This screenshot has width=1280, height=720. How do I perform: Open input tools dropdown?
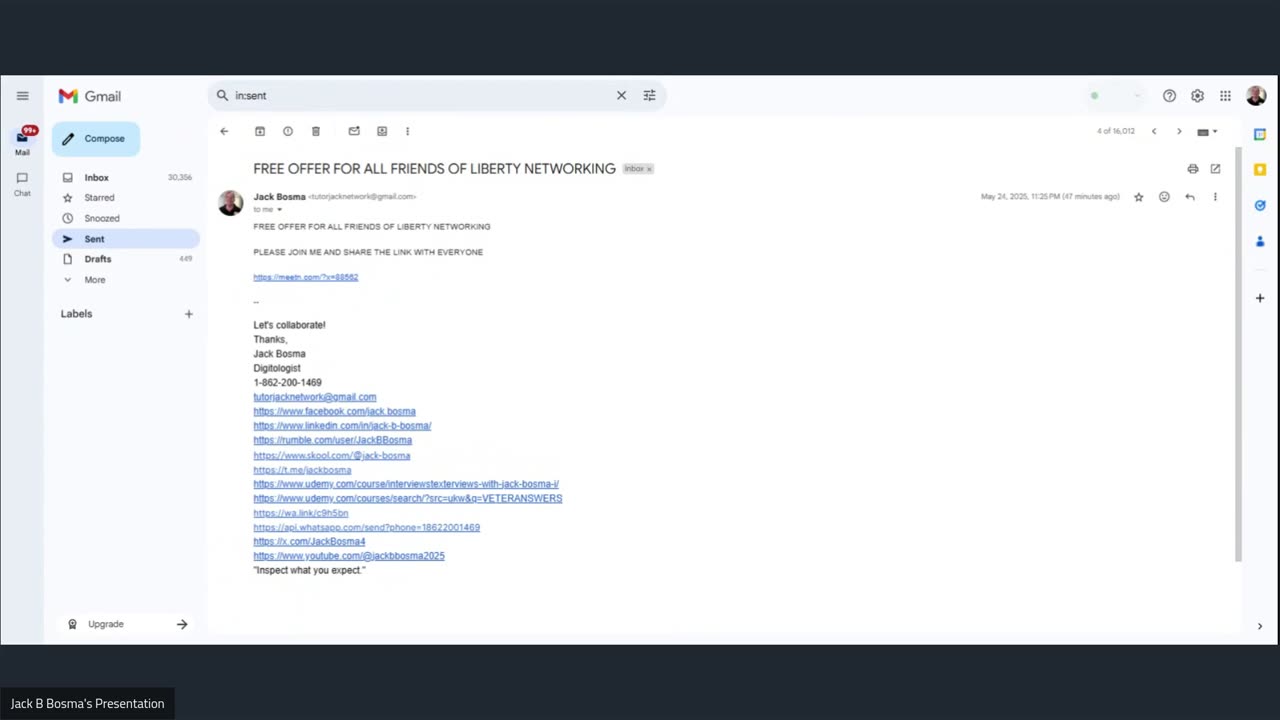click(1208, 132)
